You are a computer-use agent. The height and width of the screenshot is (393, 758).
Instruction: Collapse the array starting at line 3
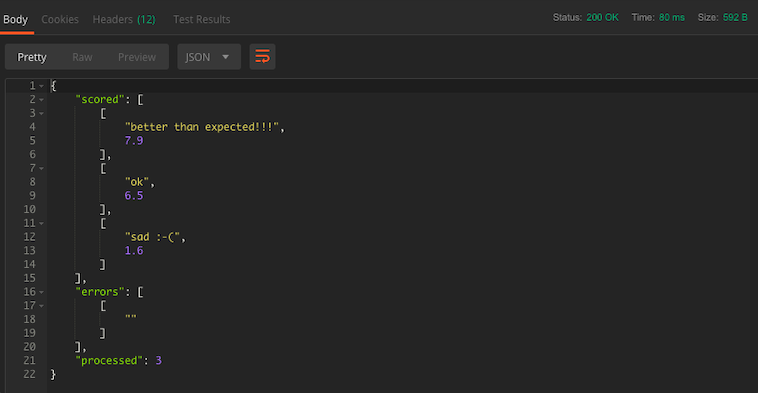pos(42,114)
